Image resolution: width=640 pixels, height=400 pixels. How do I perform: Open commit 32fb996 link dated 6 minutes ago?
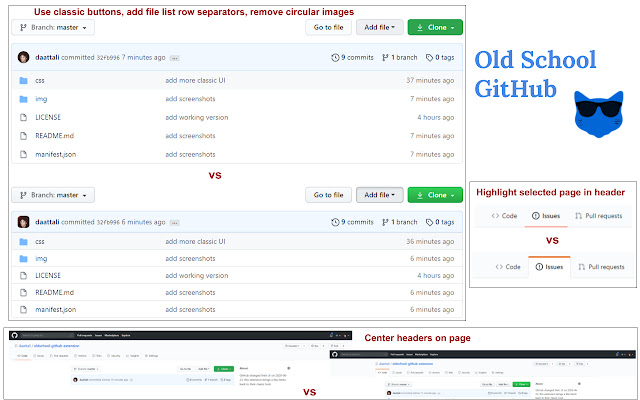point(108,222)
